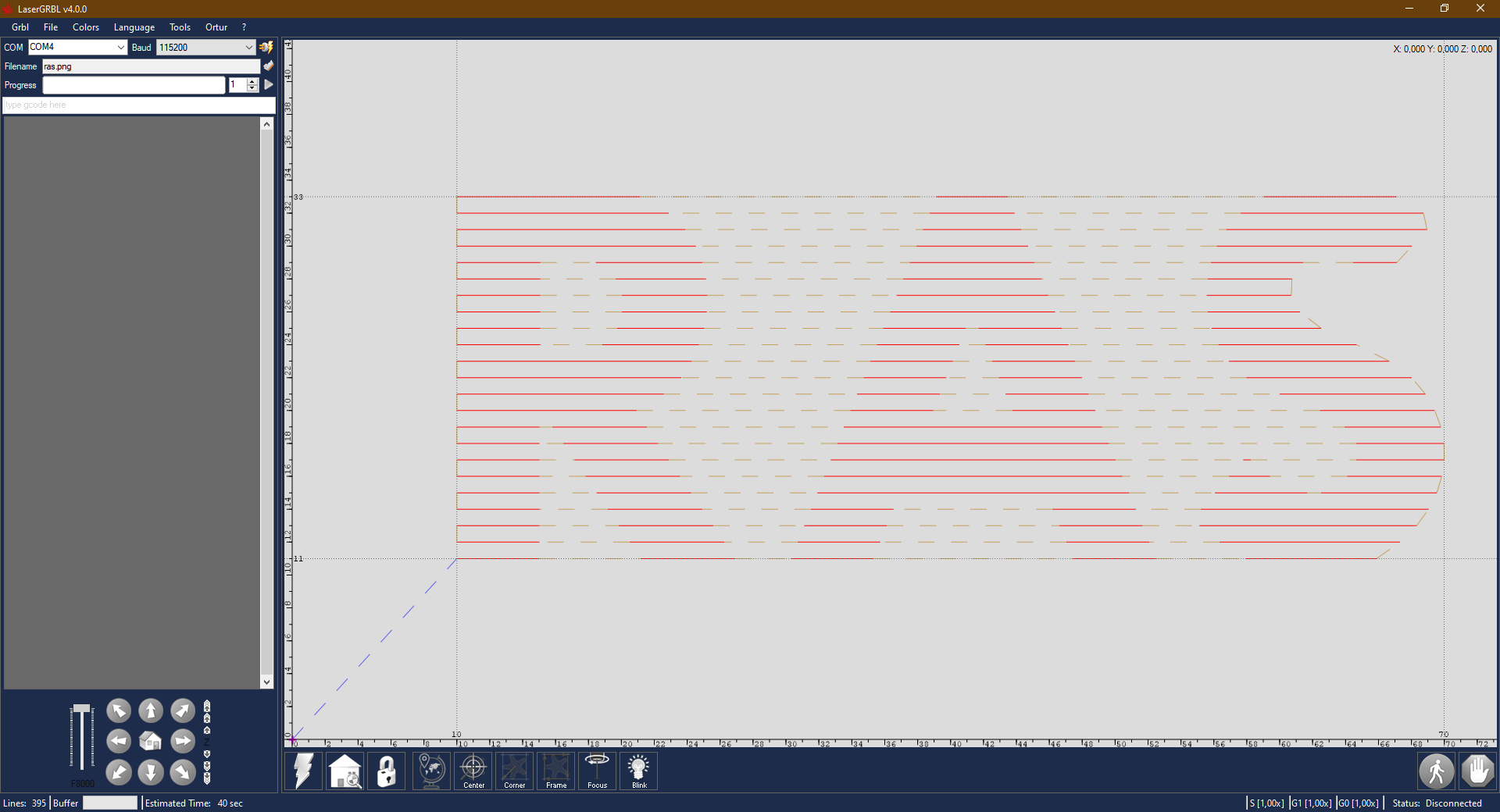This screenshot has width=1500, height=812.
Task: Click the Center crosshair button
Action: pos(473,771)
